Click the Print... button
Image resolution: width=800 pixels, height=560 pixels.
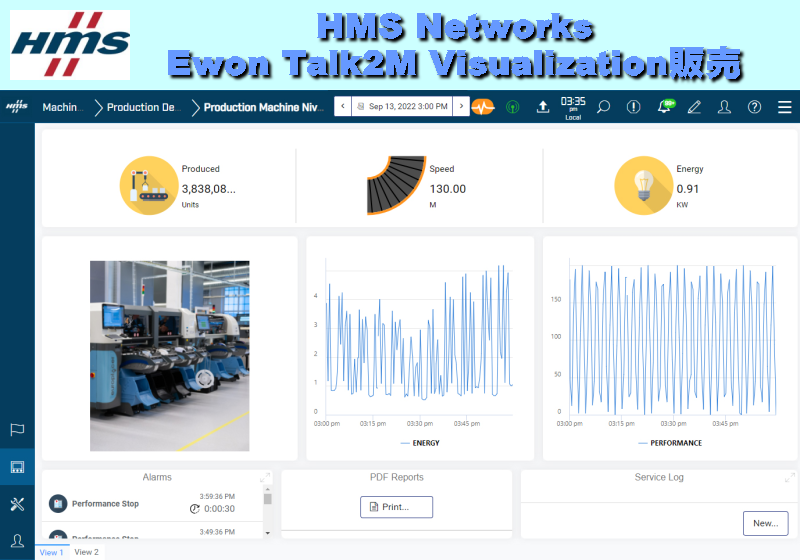click(x=396, y=507)
